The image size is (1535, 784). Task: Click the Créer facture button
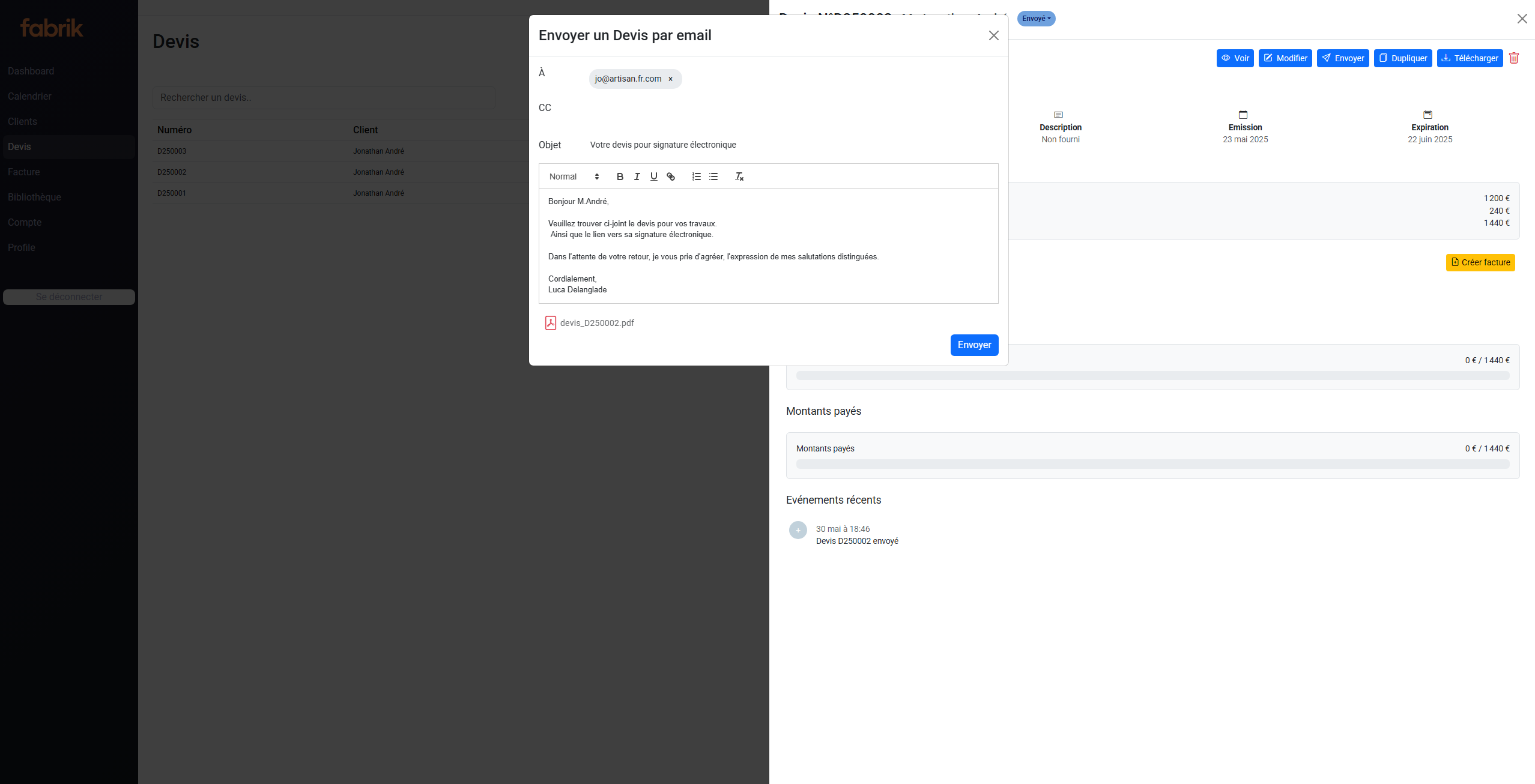click(1480, 262)
